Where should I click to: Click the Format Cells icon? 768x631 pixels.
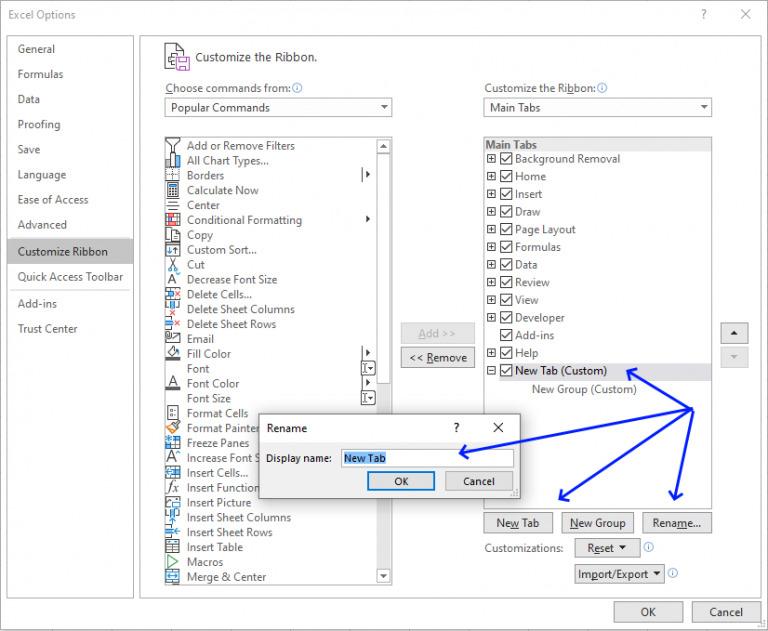point(172,413)
